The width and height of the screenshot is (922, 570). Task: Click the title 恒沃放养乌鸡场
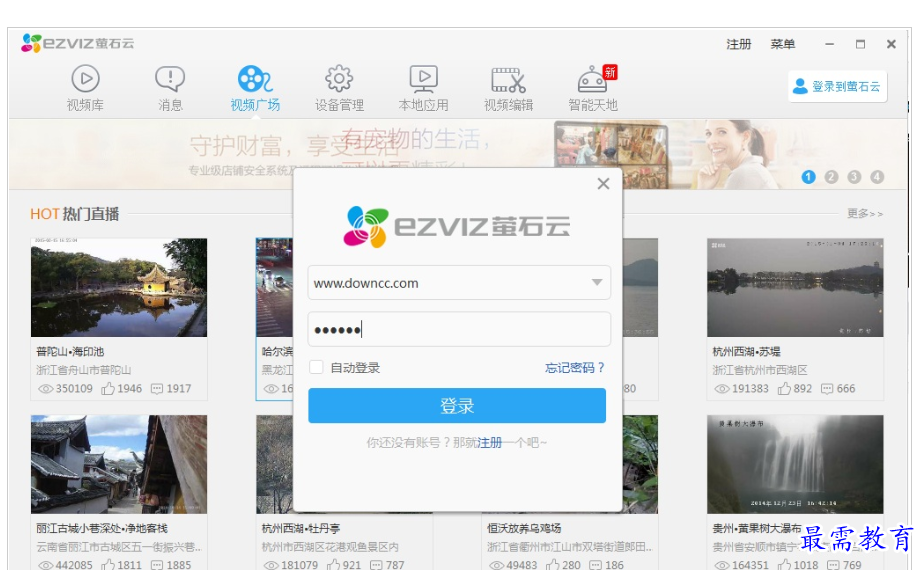tap(524, 528)
